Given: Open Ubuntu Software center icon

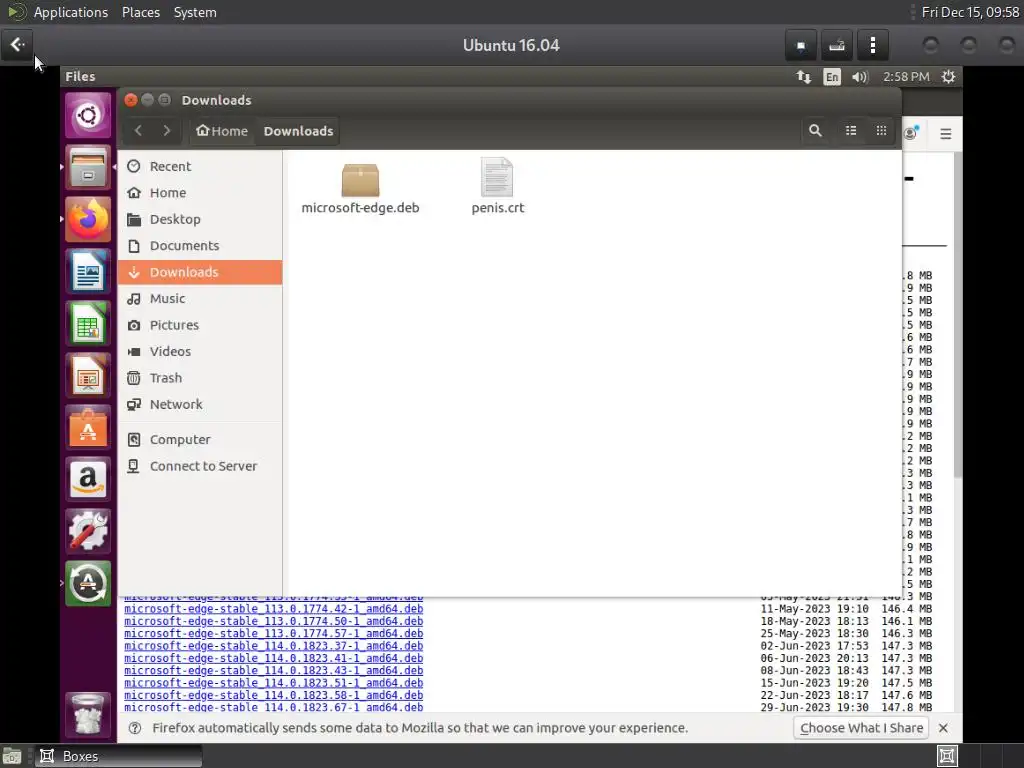Looking at the screenshot, I should coord(88,428).
